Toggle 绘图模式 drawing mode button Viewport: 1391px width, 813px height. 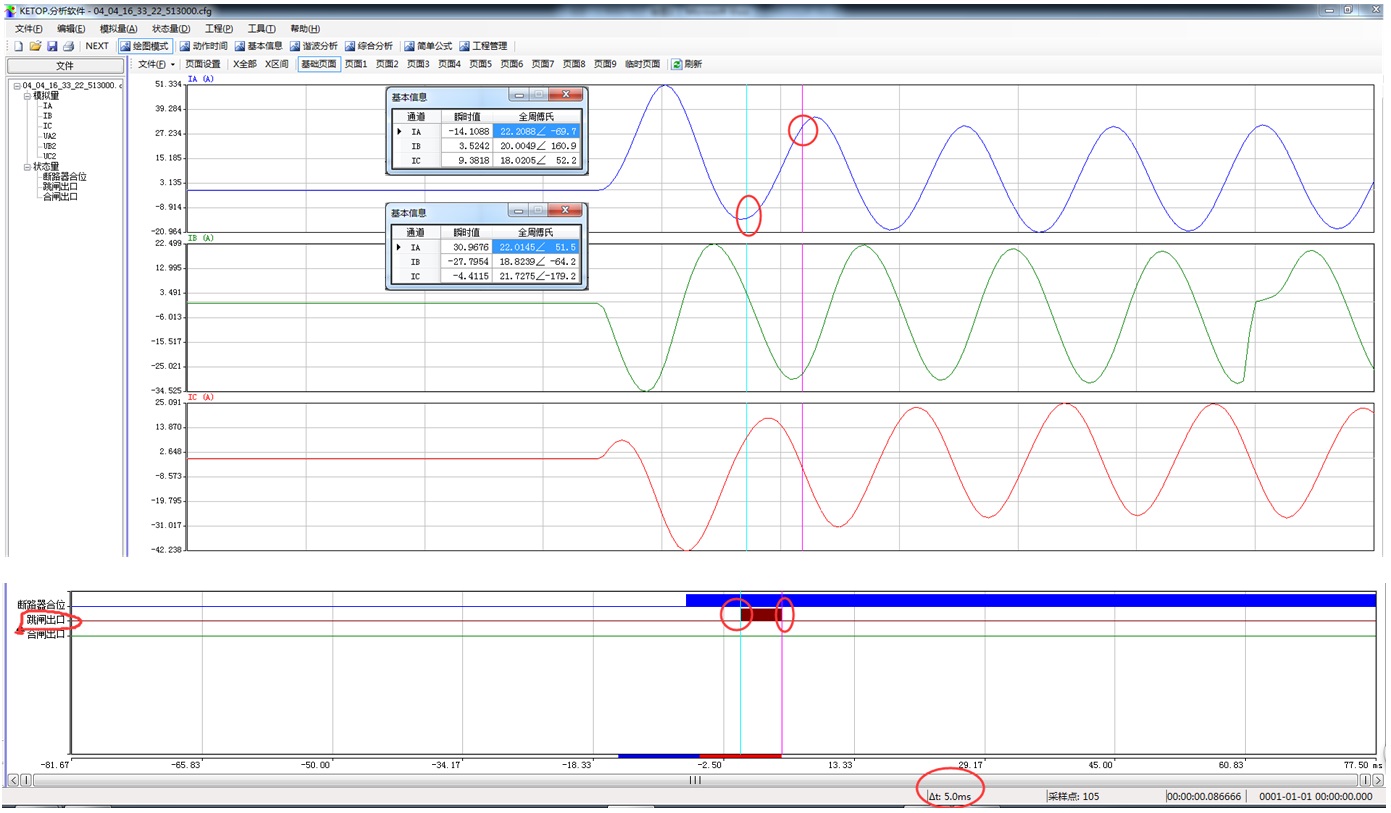145,46
